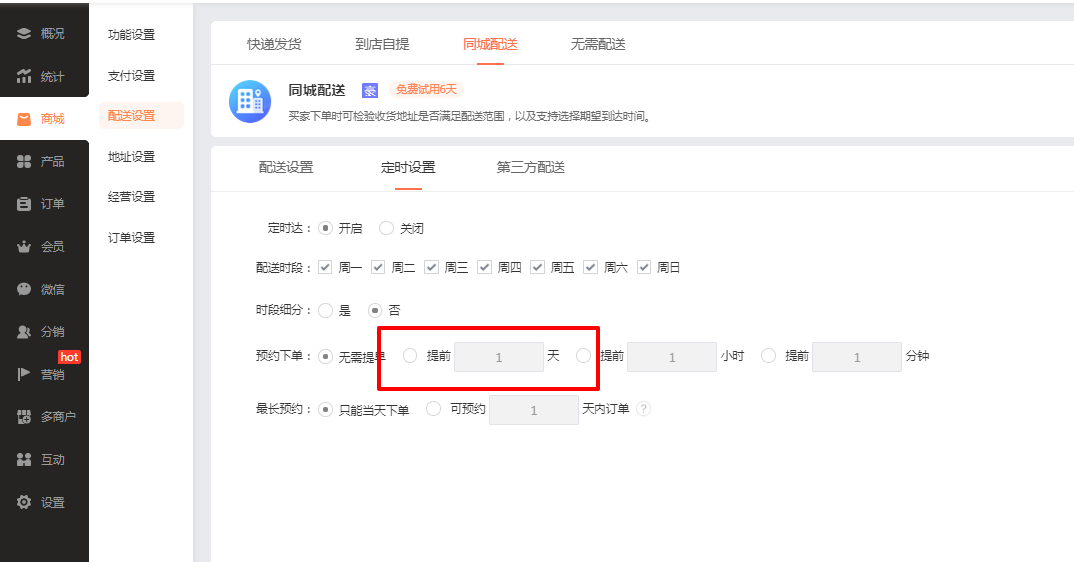Open the 多商户 multi-merchant icon
1074x562 pixels.
pyautogui.click(x=24, y=417)
